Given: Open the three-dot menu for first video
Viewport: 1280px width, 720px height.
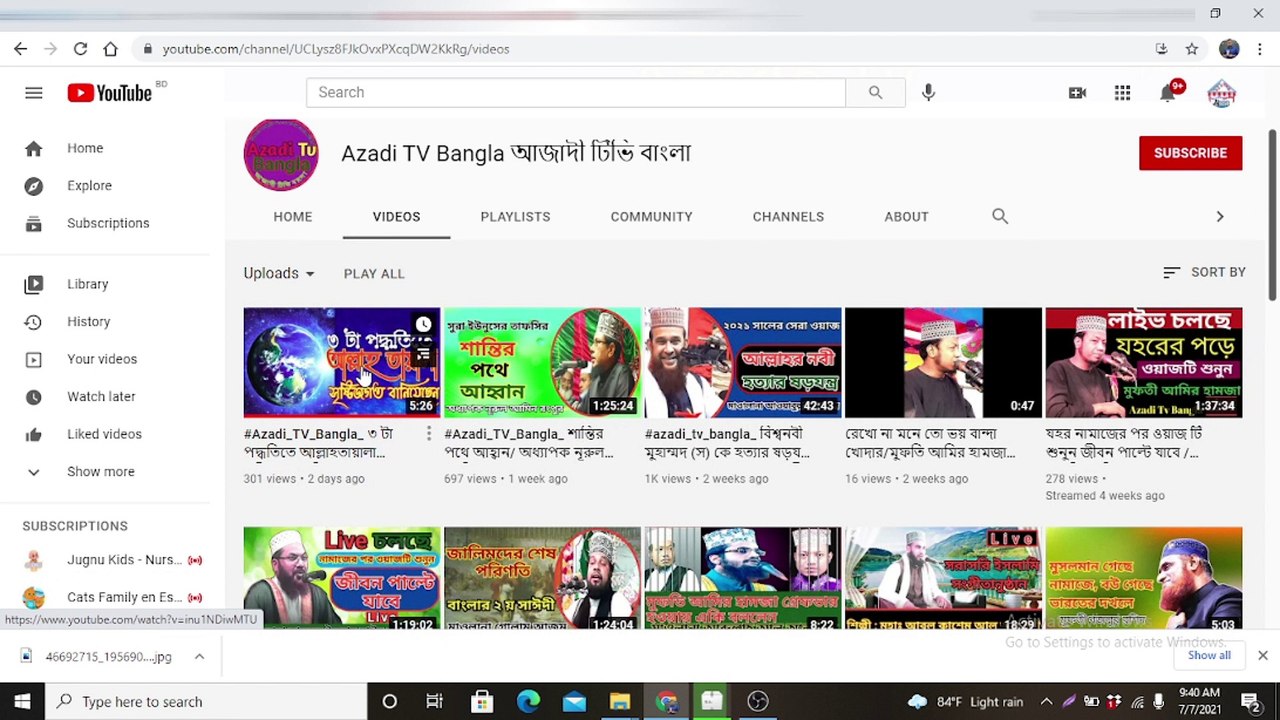Looking at the screenshot, I should pos(428,433).
